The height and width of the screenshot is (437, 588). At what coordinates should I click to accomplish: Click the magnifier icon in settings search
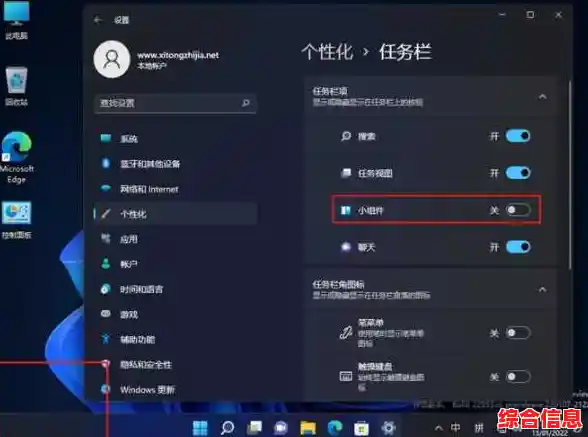(x=246, y=103)
